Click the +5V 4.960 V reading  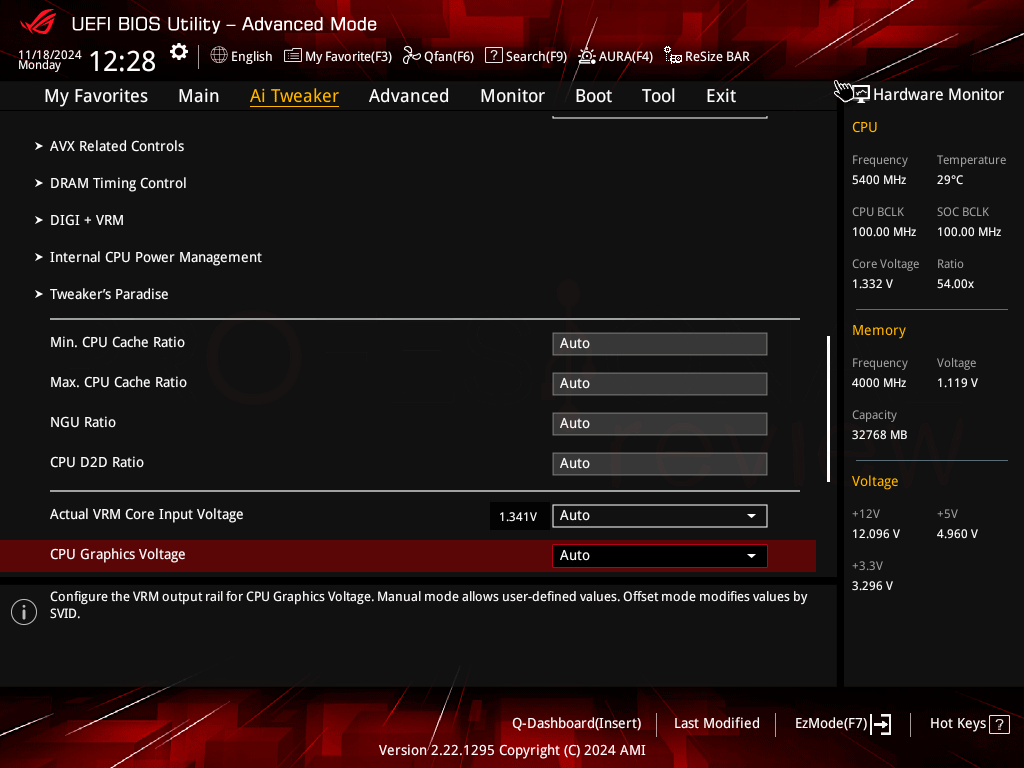coord(957,534)
